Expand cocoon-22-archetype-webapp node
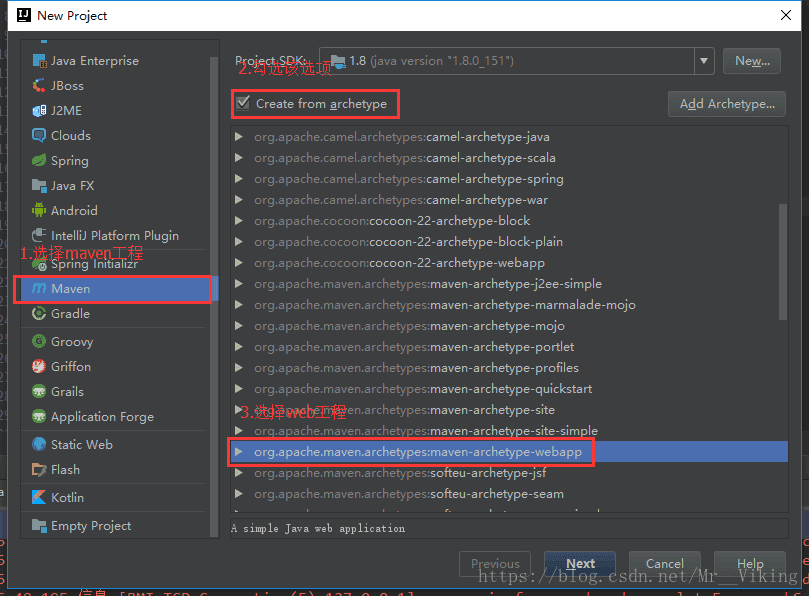Screen dimensions: 809x596 click(x=239, y=263)
